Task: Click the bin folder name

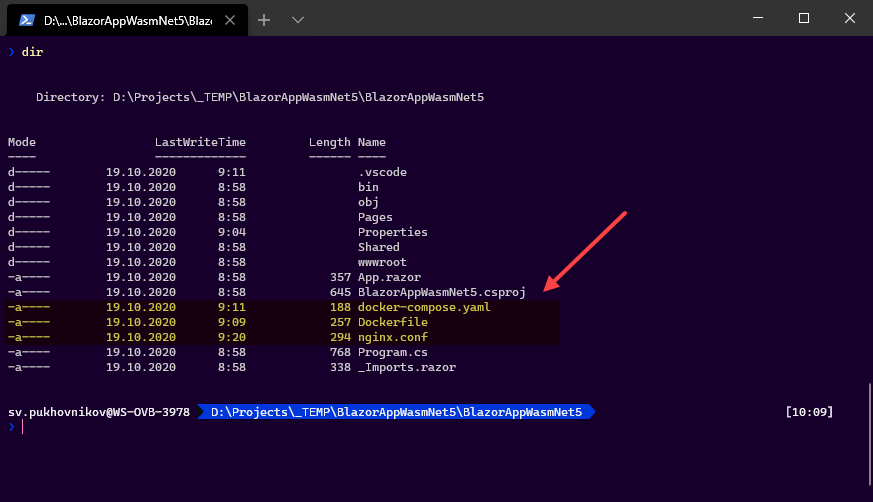Action: (x=369, y=188)
